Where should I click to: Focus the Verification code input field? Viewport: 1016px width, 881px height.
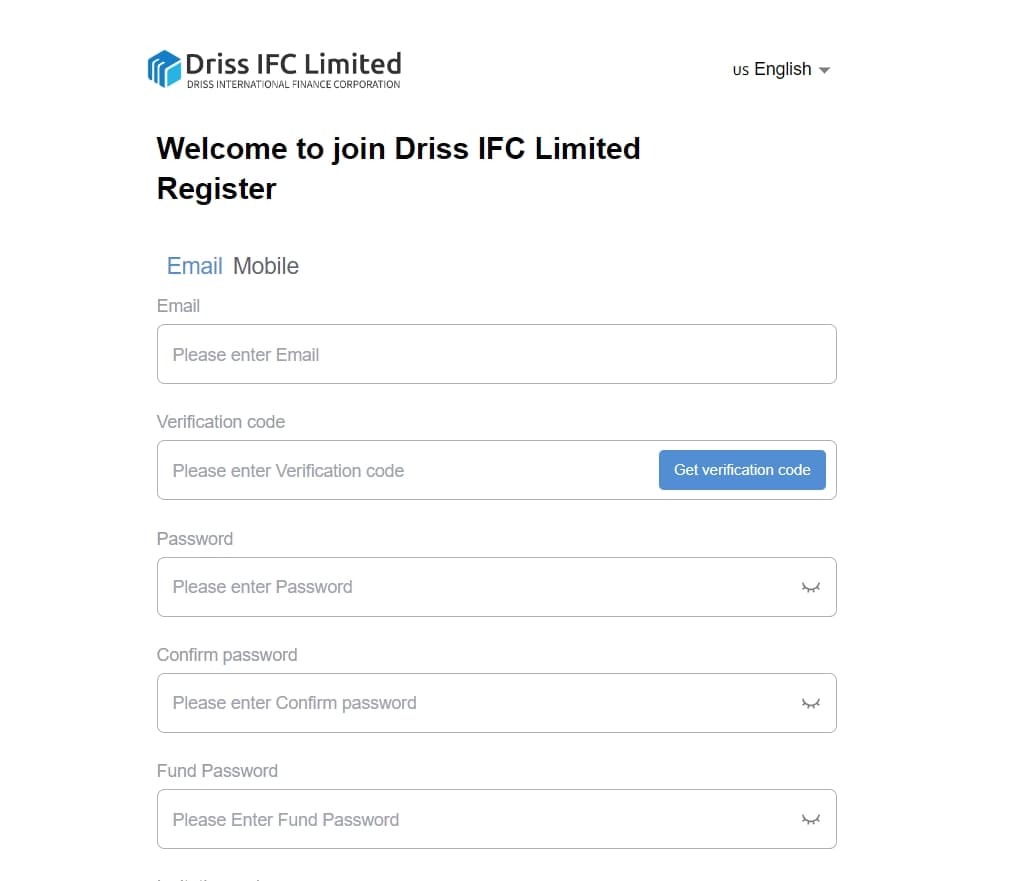pos(408,470)
